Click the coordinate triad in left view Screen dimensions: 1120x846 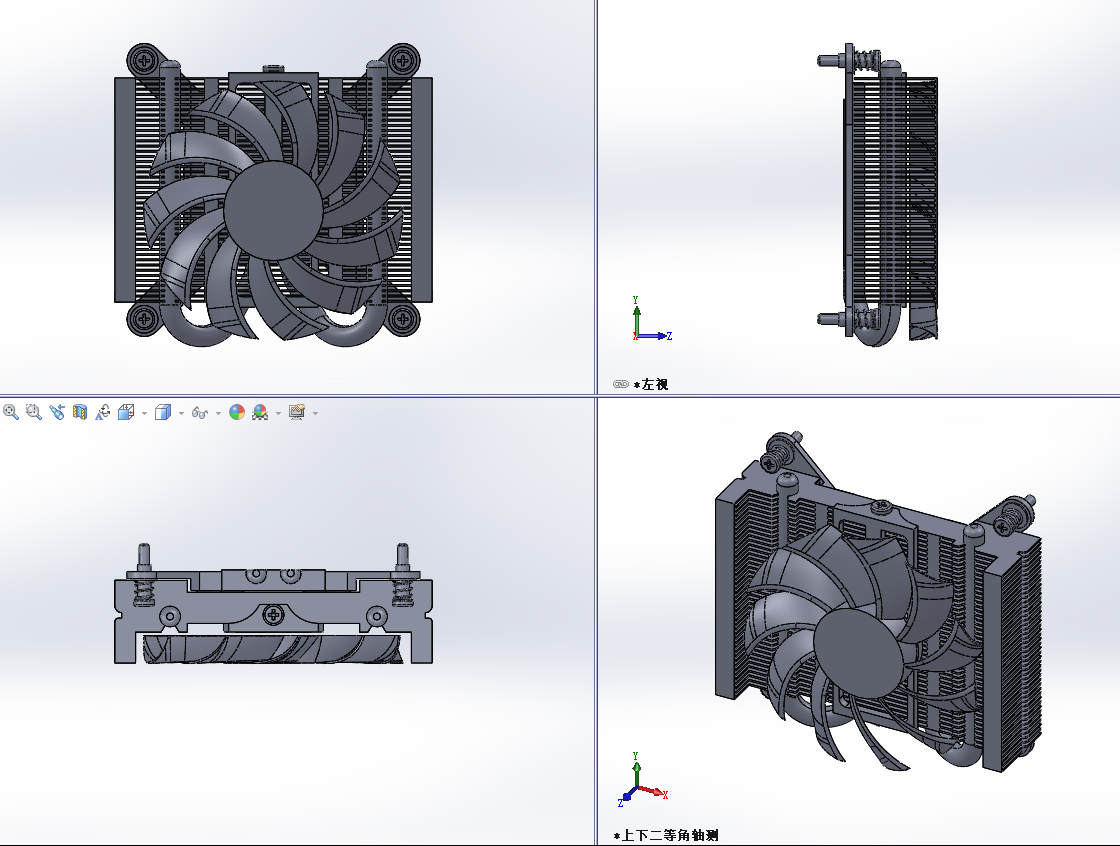(651, 320)
